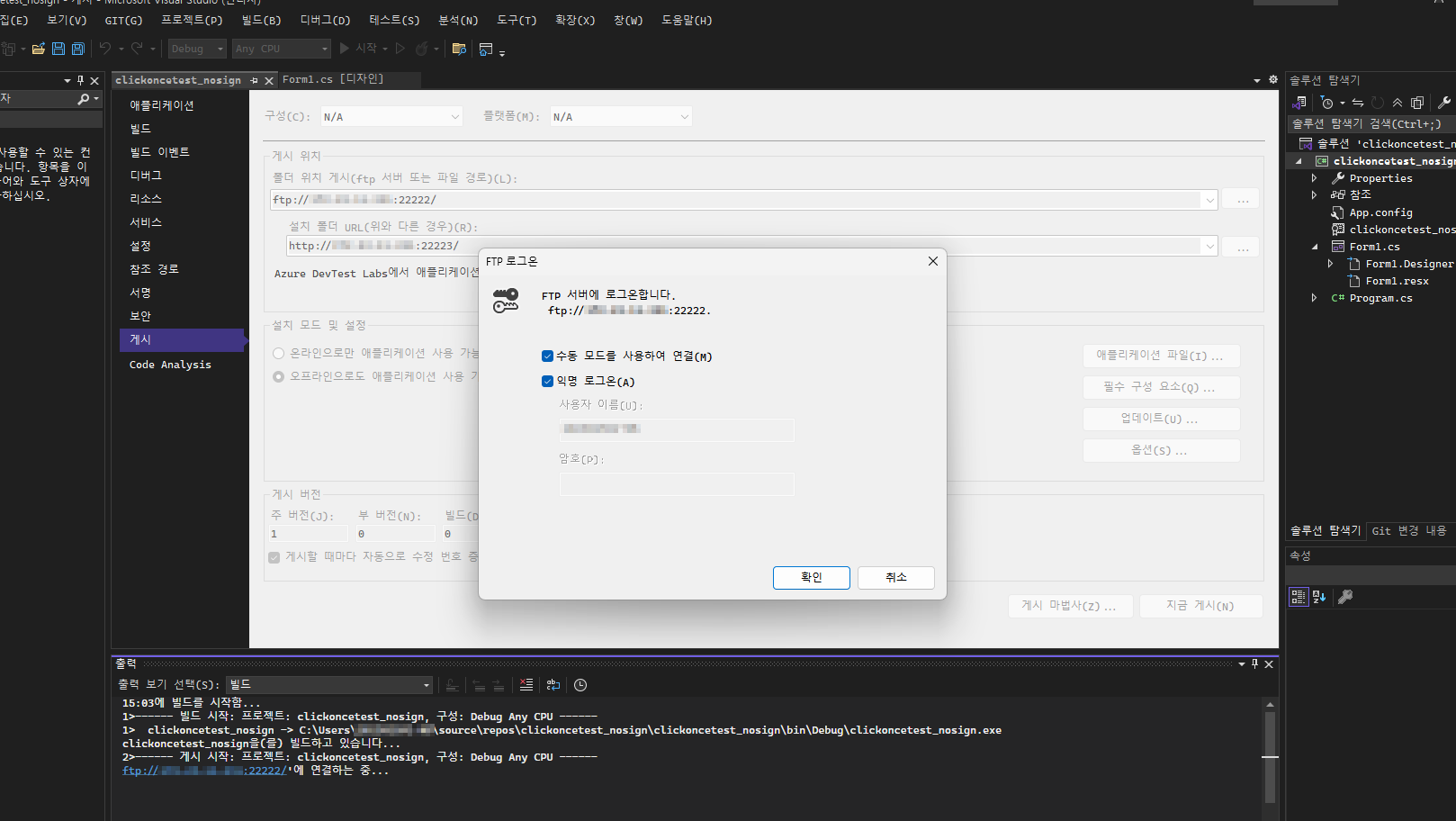Image resolution: width=1456 pixels, height=821 pixels.
Task: Click 취소 button in FTP logon dialog
Action: [x=896, y=578]
